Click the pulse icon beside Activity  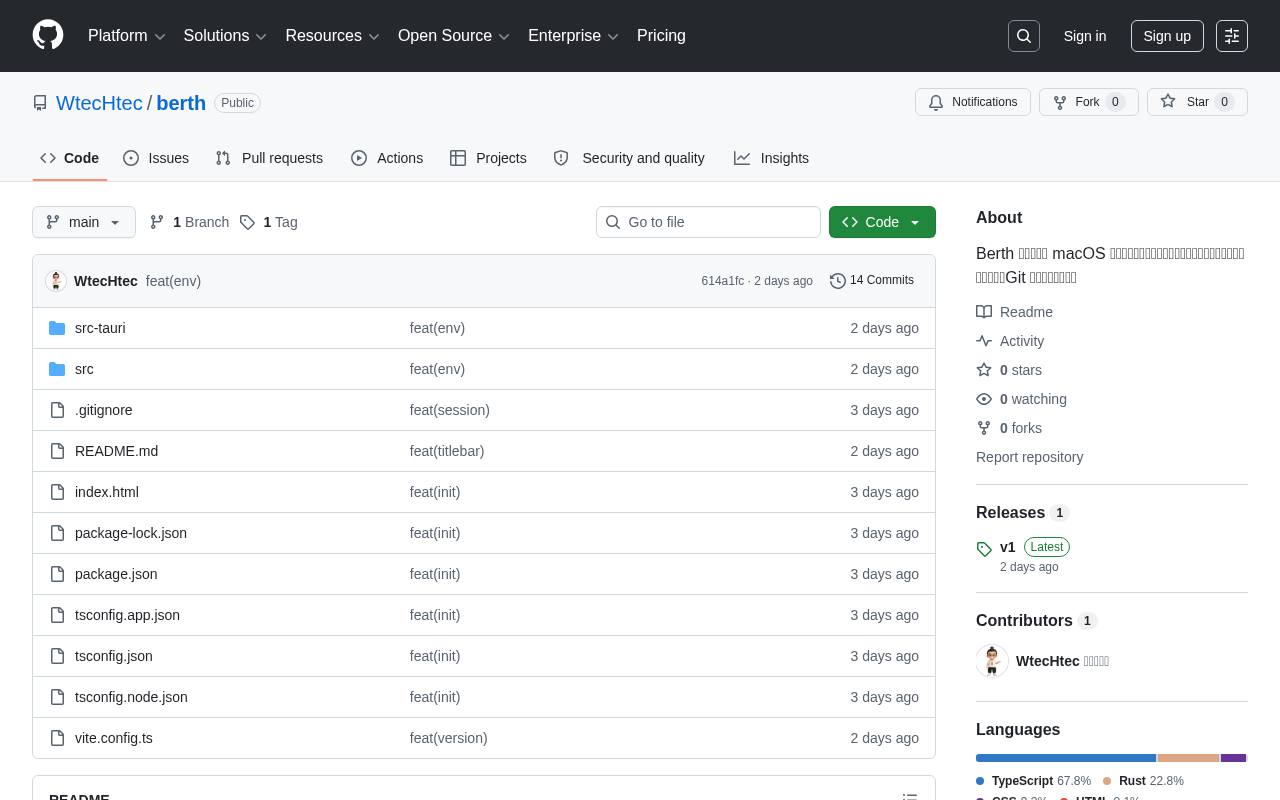pos(984,341)
